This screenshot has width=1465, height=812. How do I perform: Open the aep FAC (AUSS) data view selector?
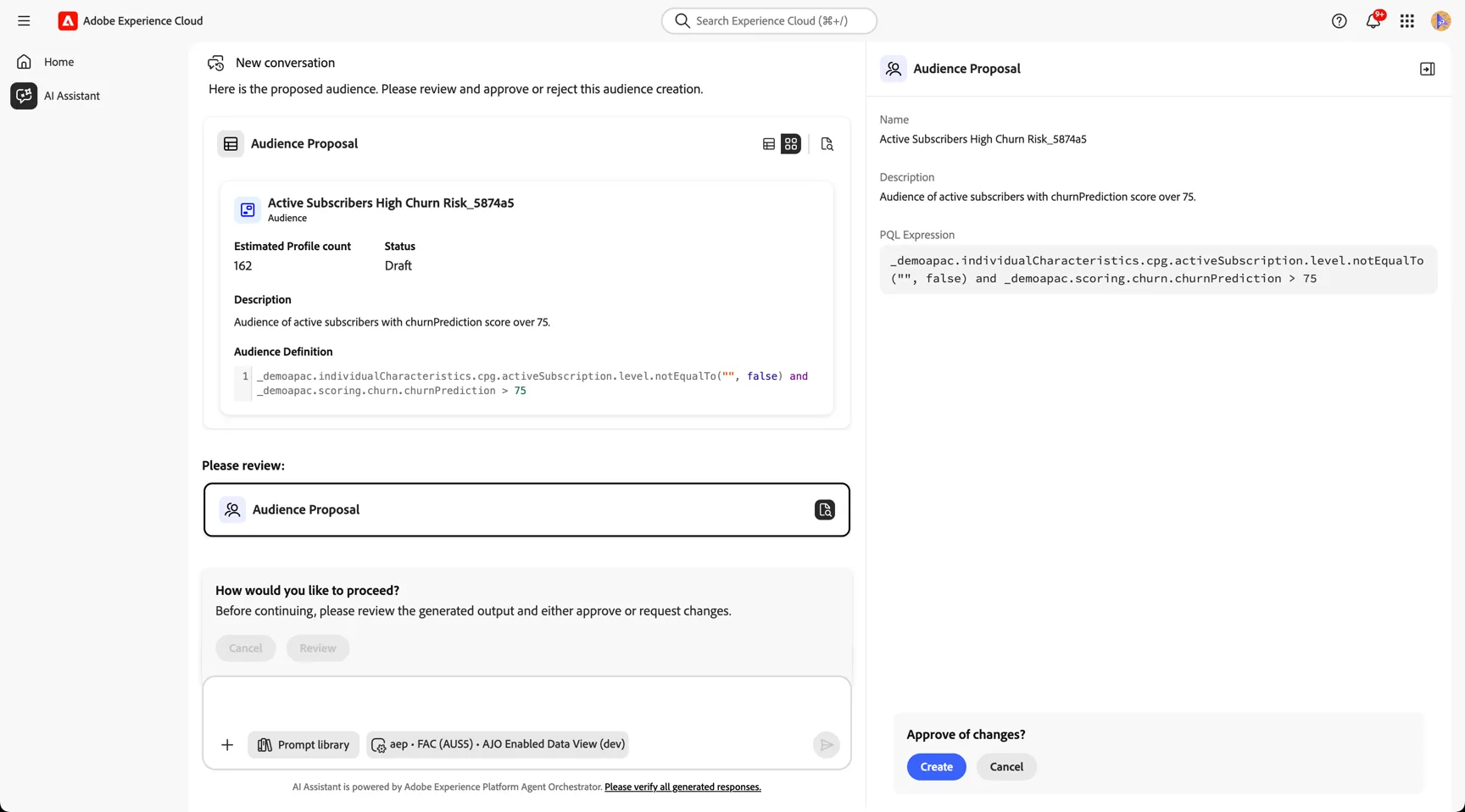pos(498,744)
